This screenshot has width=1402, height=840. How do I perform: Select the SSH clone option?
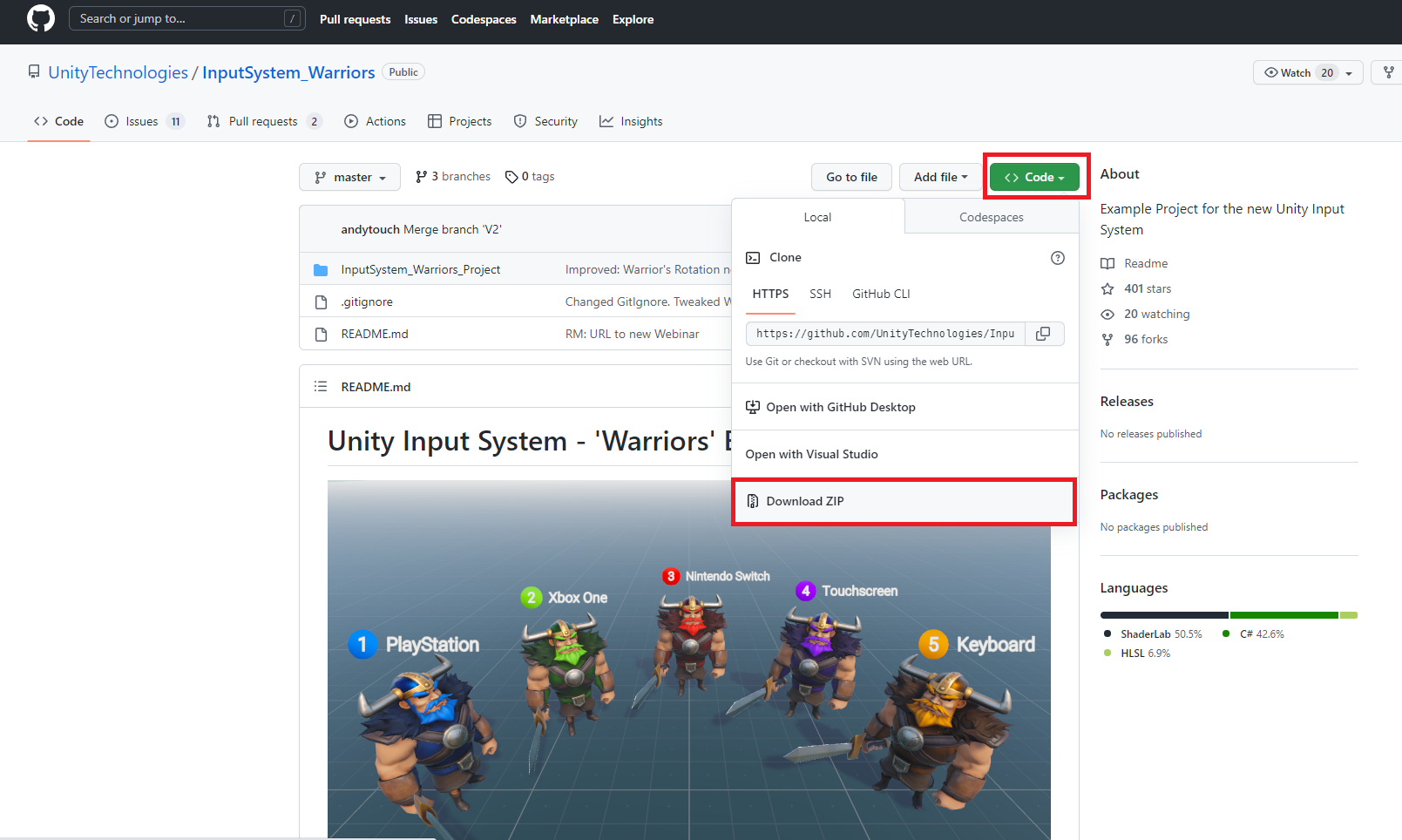(820, 294)
